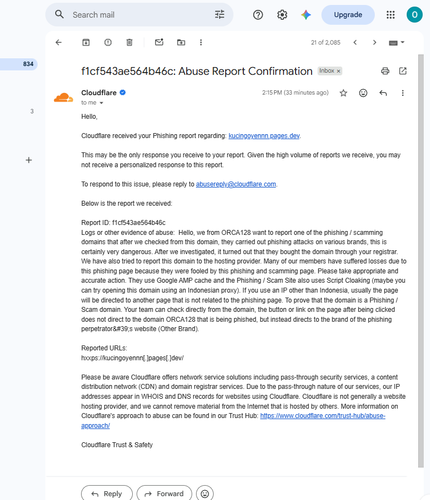Image resolution: width=430 pixels, height=500 pixels.
Task: Click the email subject heading
Action: click(197, 71)
